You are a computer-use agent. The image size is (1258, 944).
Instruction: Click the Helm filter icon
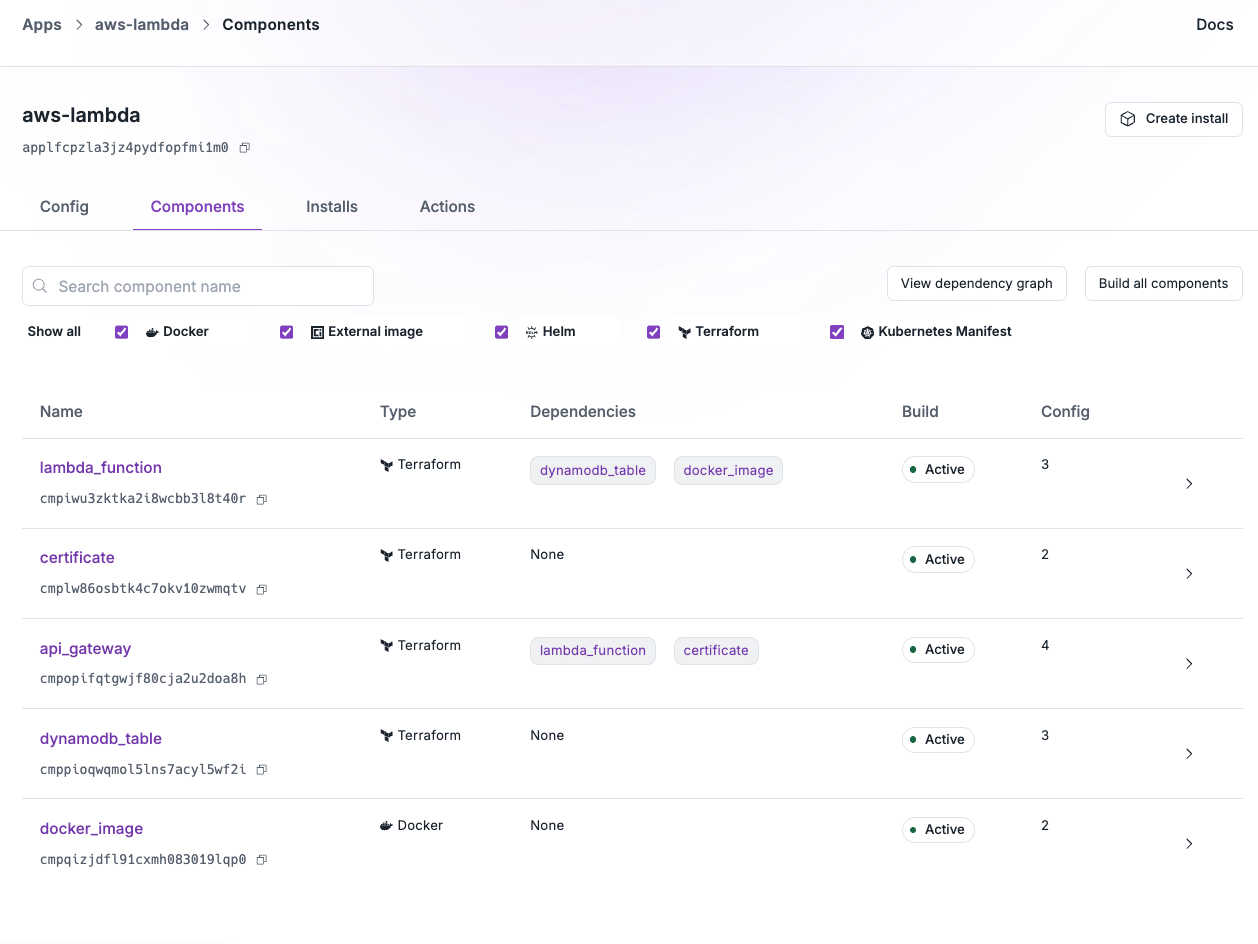532,332
